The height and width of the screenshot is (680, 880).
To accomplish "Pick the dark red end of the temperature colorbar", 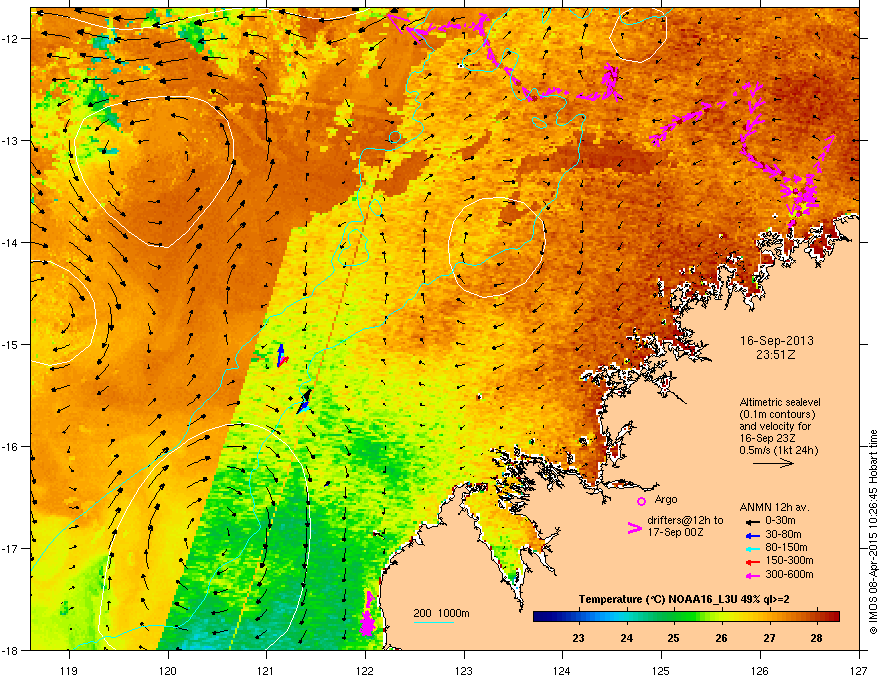I will point(833,616).
